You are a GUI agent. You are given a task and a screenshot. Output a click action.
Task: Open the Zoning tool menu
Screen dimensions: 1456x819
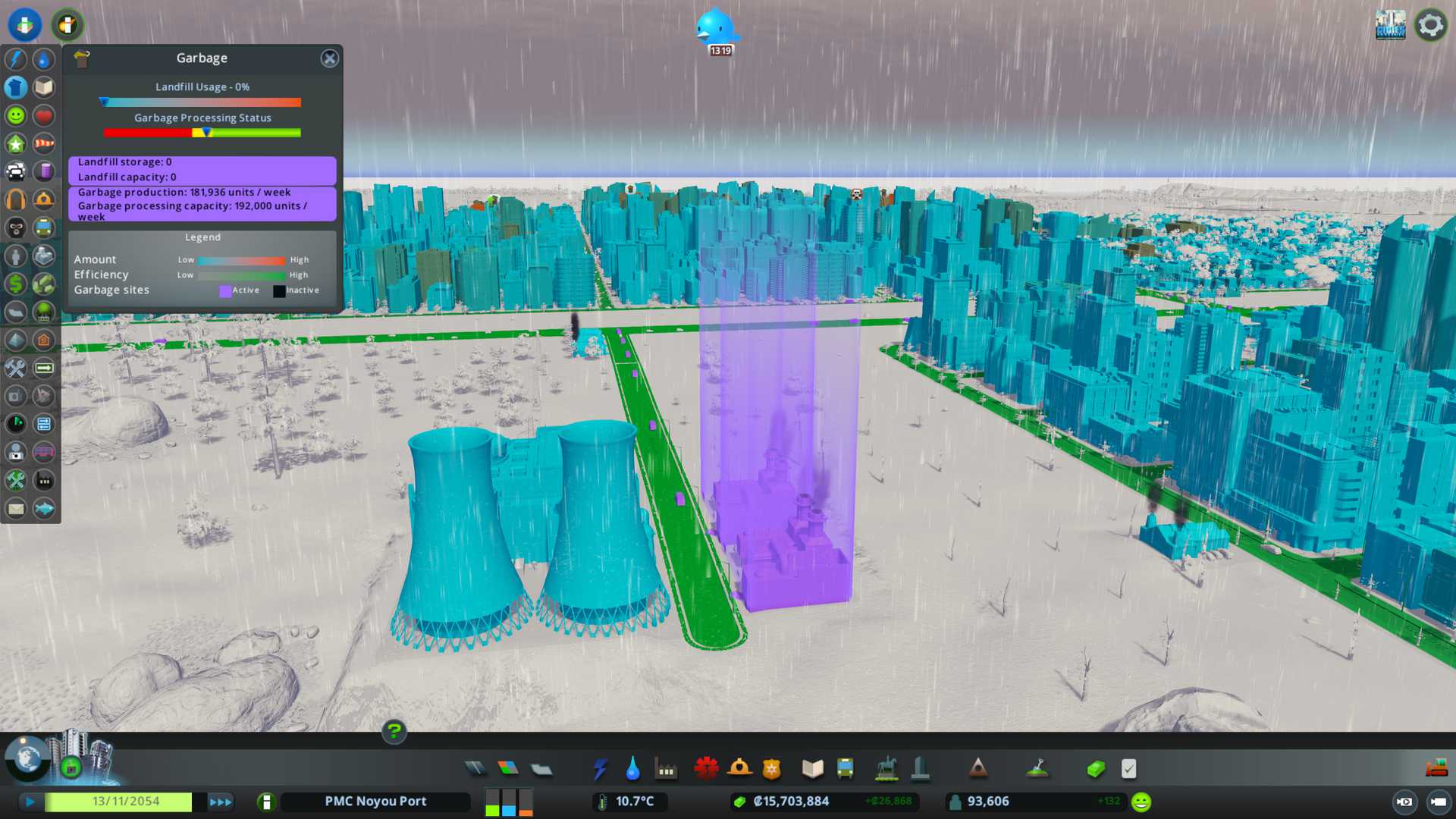[508, 769]
